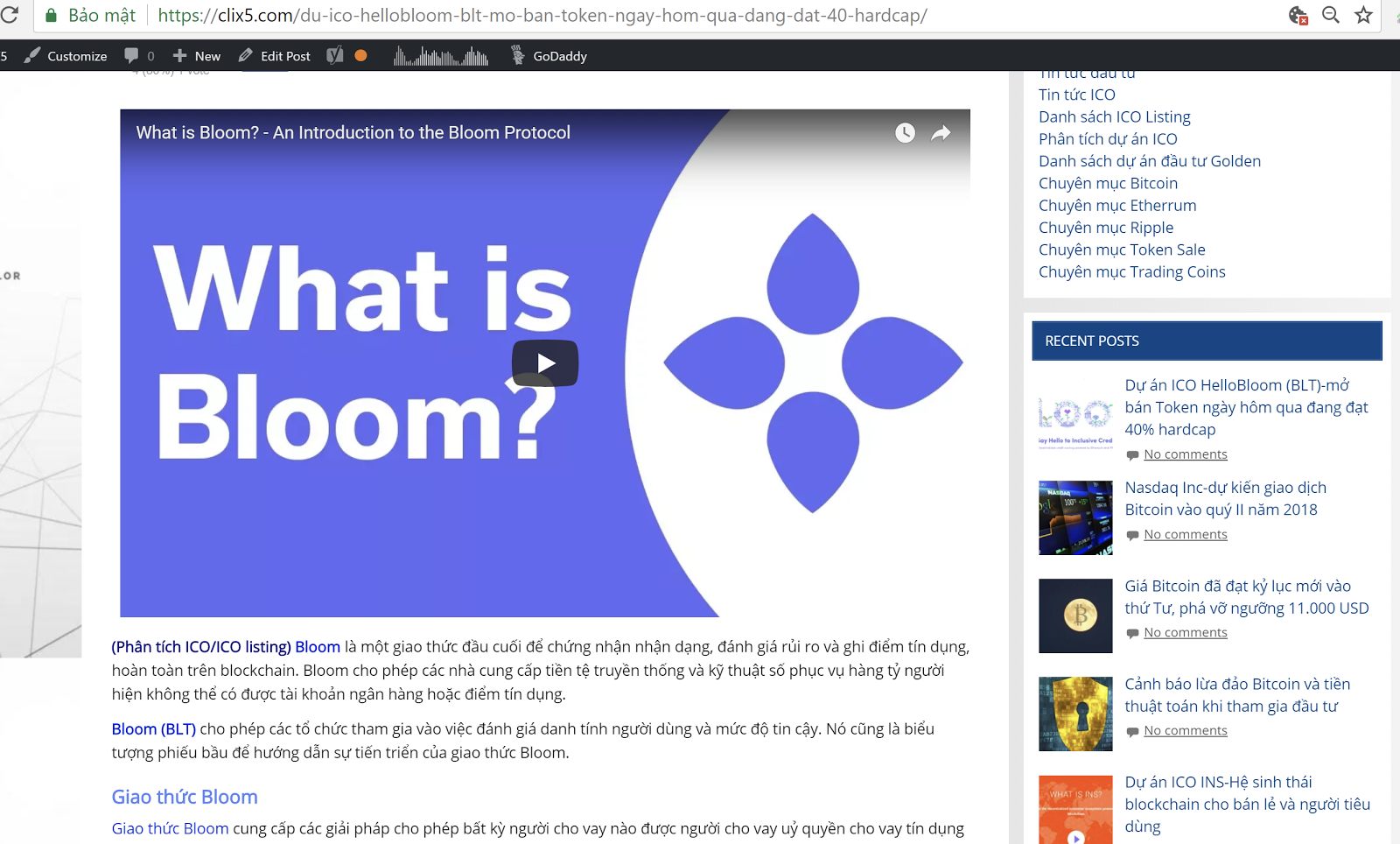The height and width of the screenshot is (844, 1400).
Task: Click the Nasdaq post thumbnail
Action: point(1075,517)
